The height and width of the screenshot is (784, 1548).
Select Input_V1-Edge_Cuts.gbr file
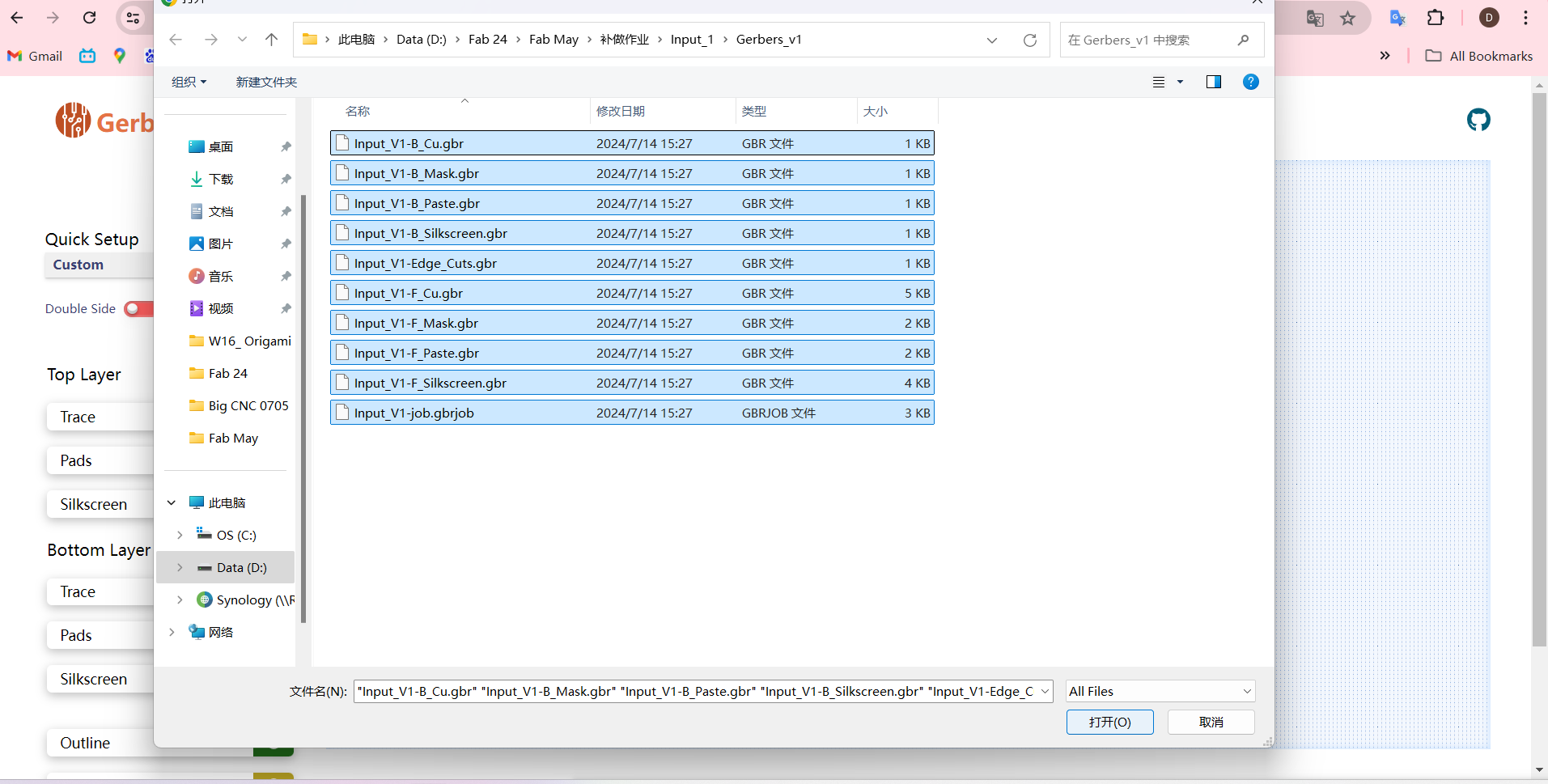click(632, 263)
